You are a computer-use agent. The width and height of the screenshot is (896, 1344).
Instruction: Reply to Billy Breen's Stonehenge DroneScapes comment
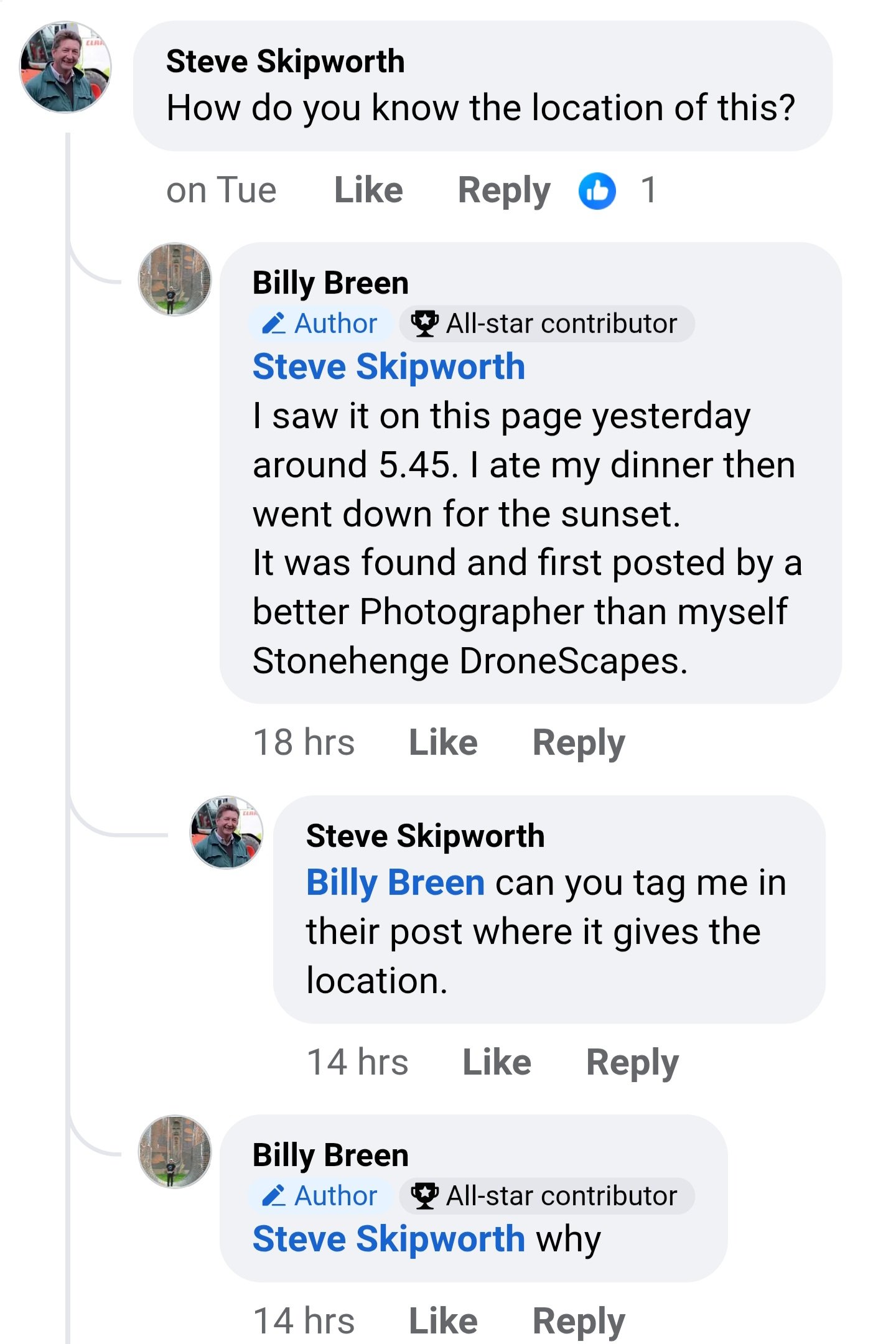[x=578, y=742]
